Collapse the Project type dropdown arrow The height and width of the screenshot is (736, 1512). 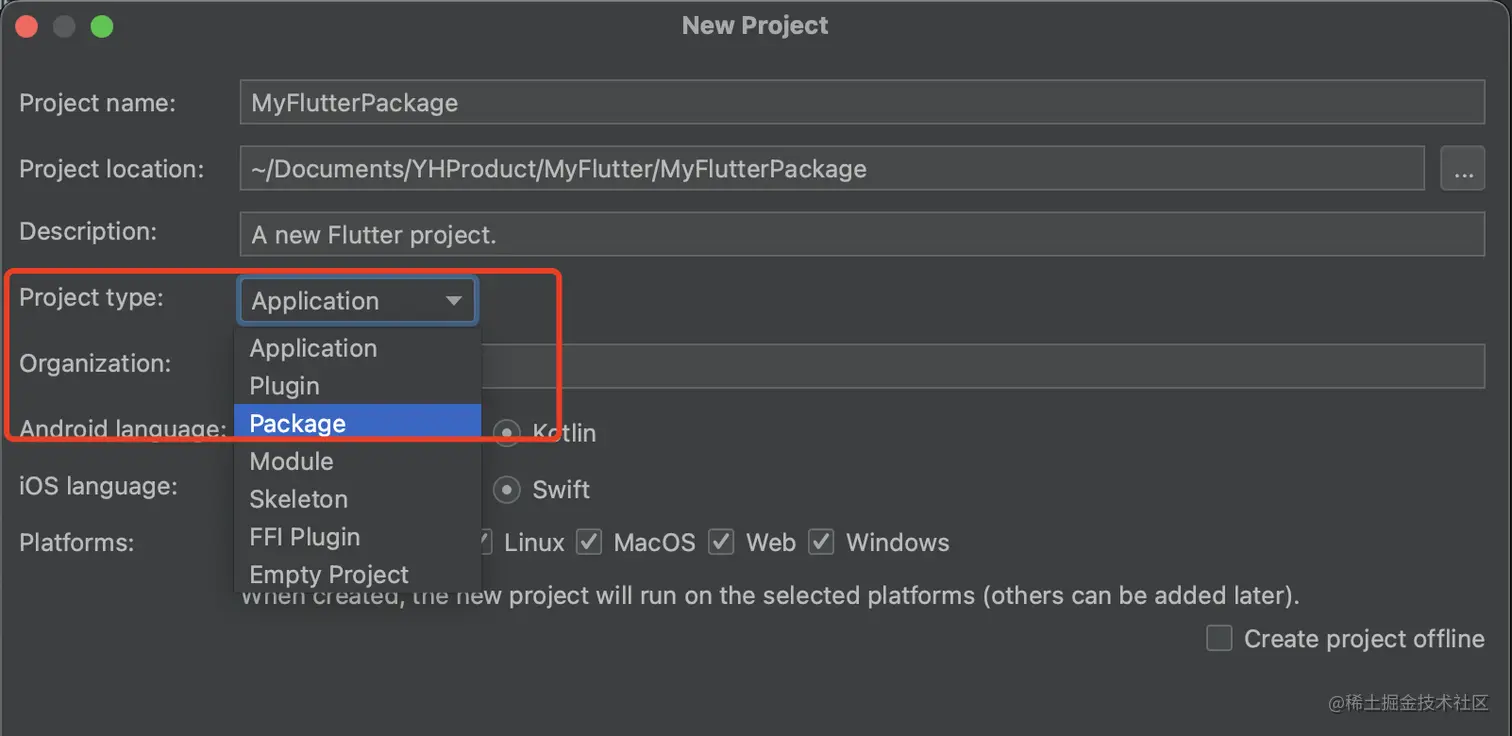tap(453, 301)
